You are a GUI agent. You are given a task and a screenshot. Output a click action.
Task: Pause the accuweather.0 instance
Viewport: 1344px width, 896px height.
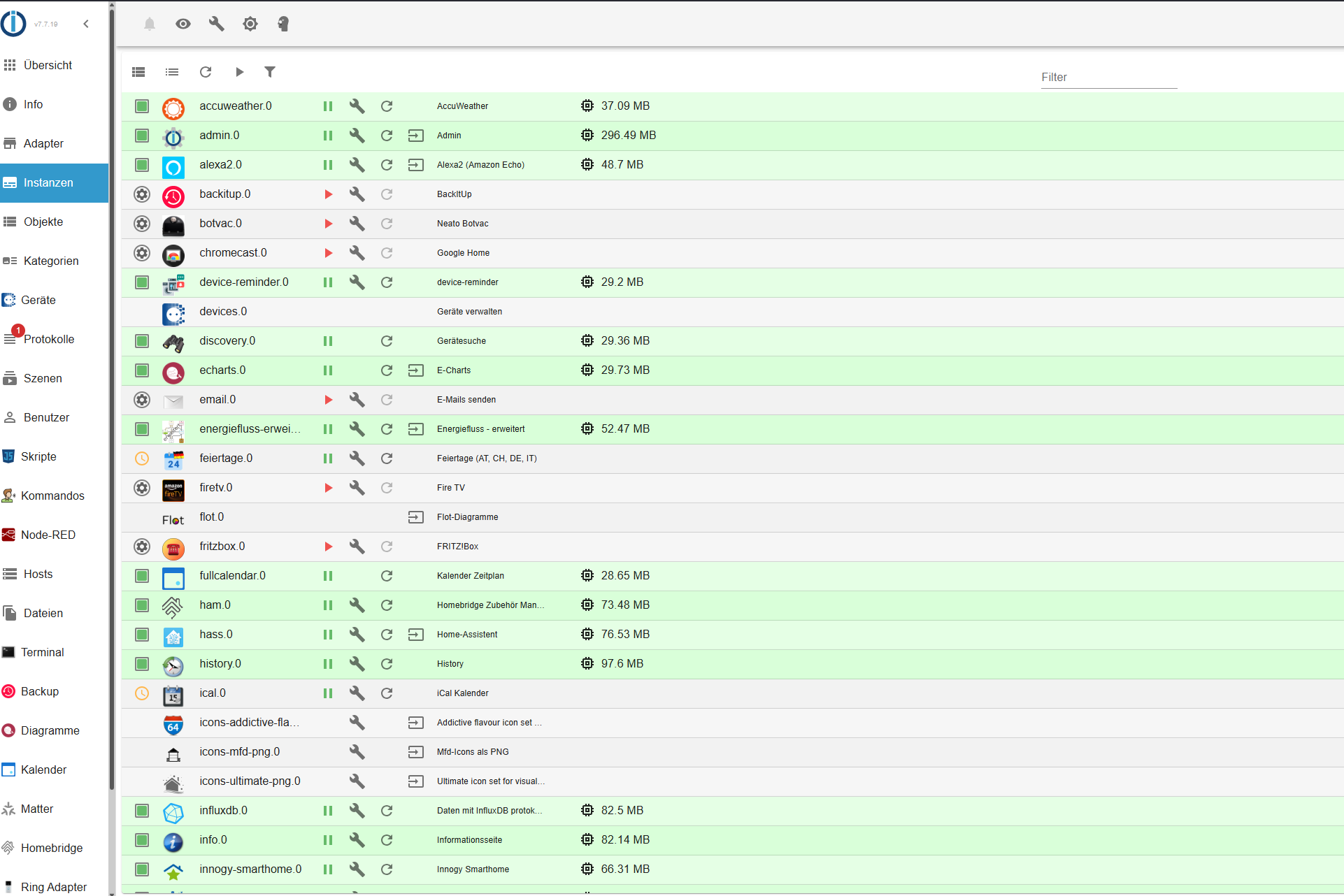[328, 106]
